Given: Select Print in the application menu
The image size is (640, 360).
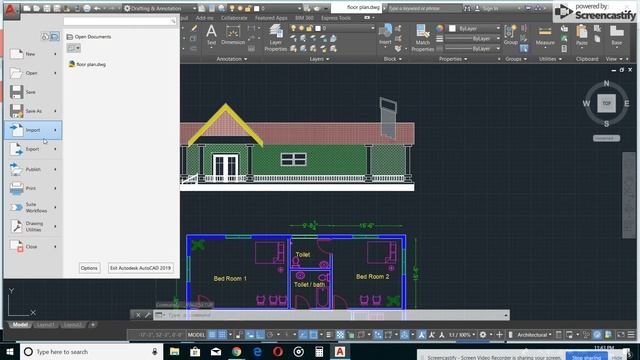Looking at the screenshot, I should pyautogui.click(x=33, y=189).
